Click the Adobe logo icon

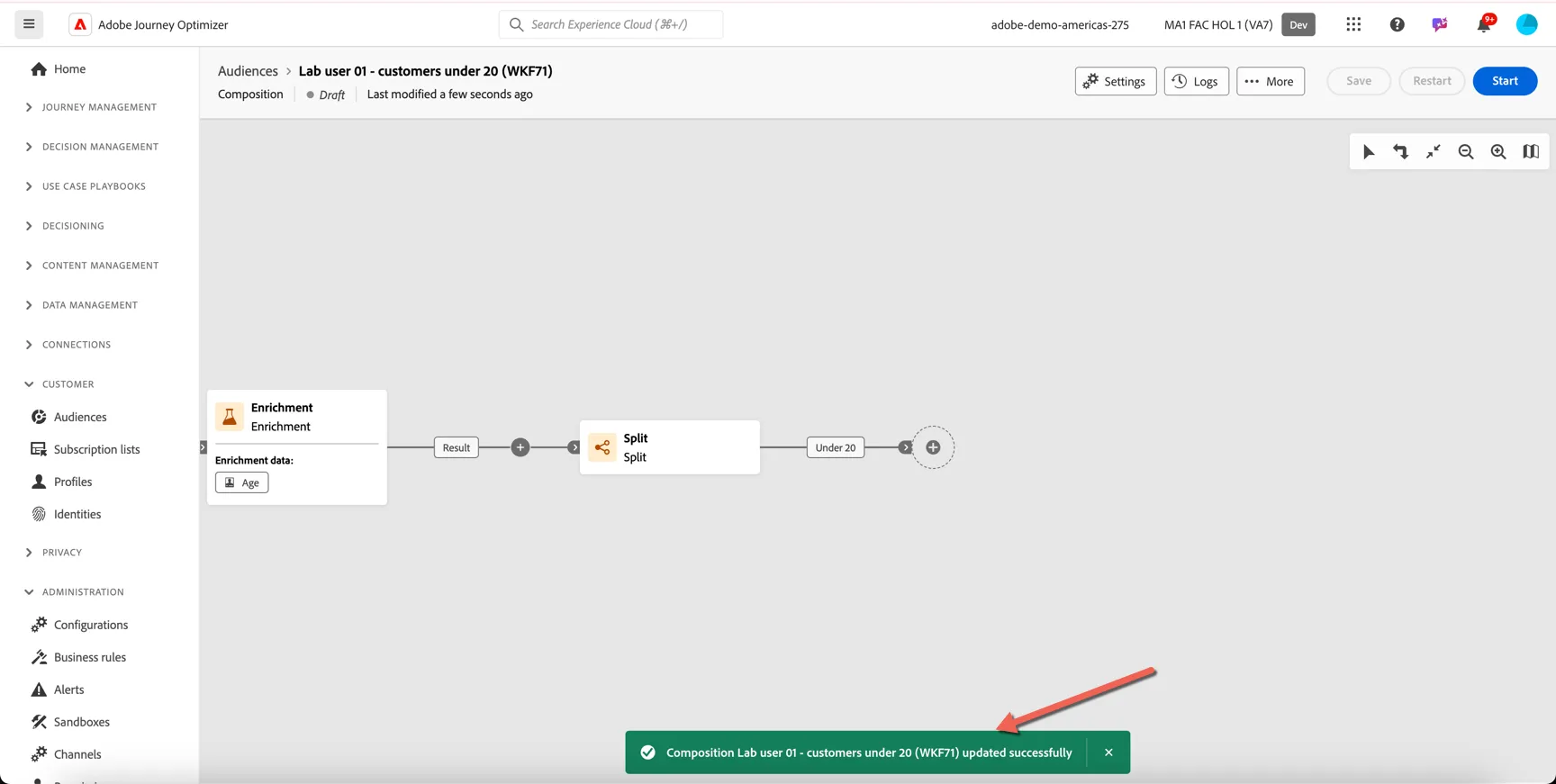80,24
